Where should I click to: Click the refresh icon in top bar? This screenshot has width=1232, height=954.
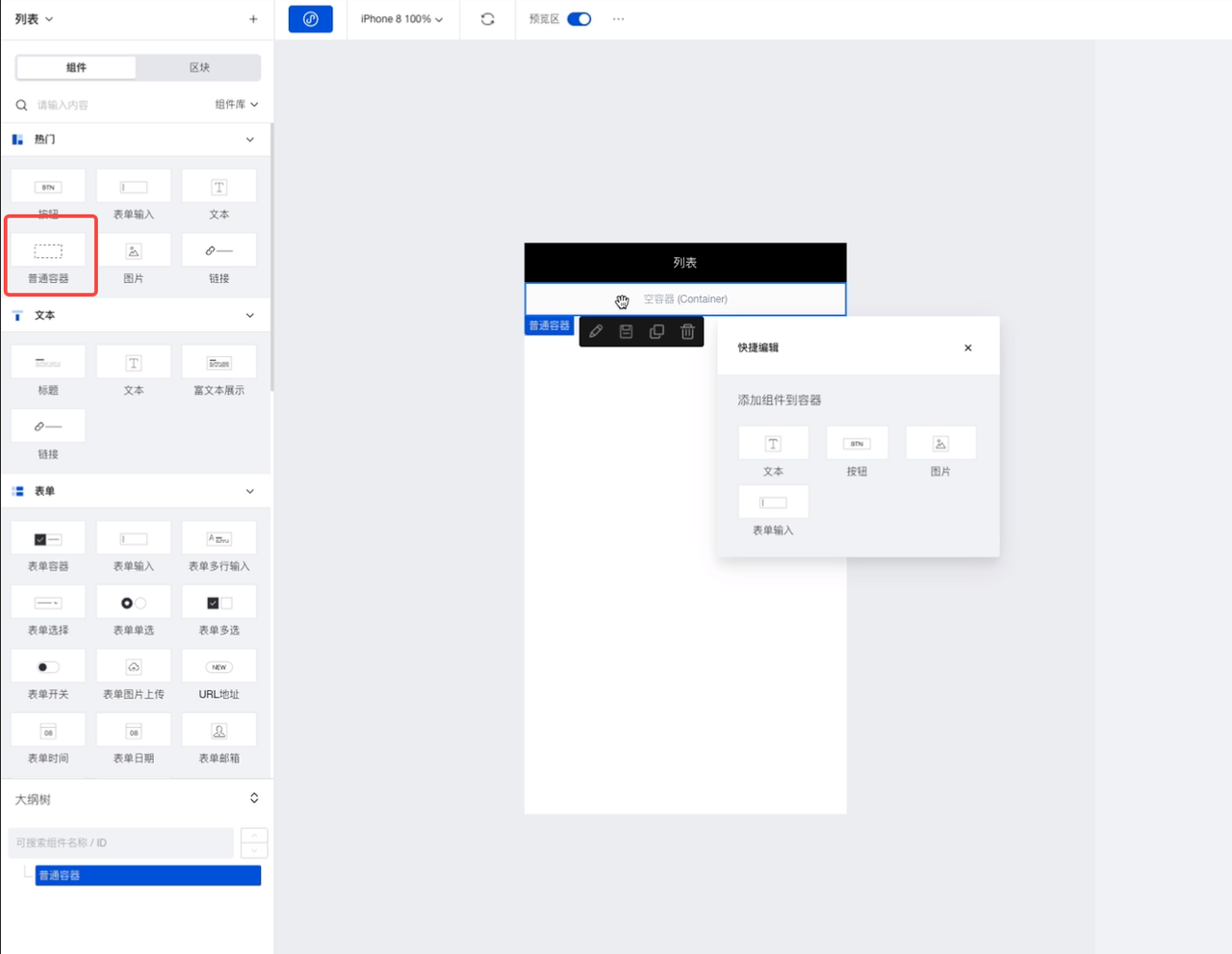click(488, 19)
